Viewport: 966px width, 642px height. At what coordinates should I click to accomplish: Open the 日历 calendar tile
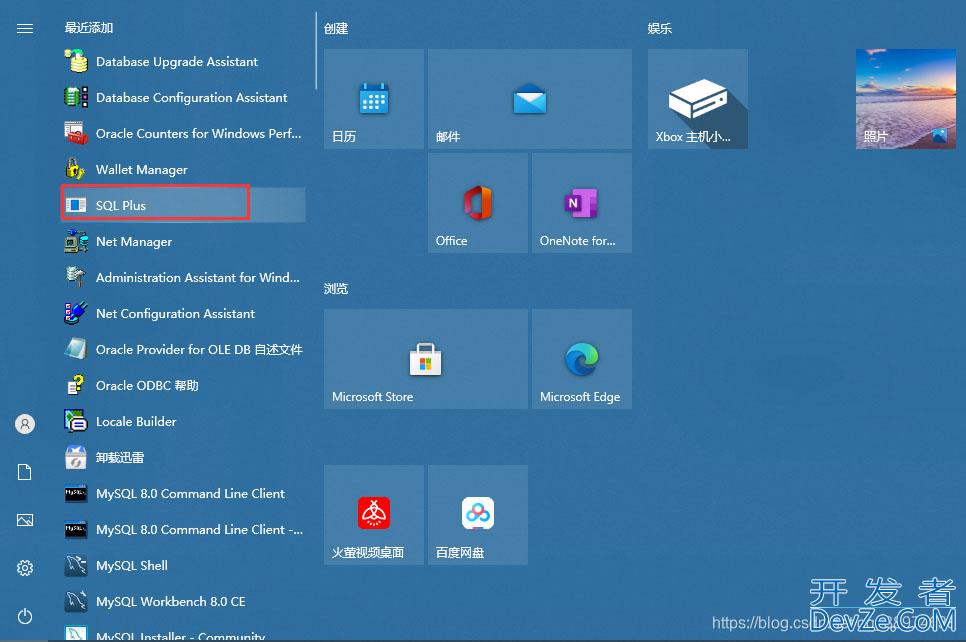pyautogui.click(x=374, y=99)
